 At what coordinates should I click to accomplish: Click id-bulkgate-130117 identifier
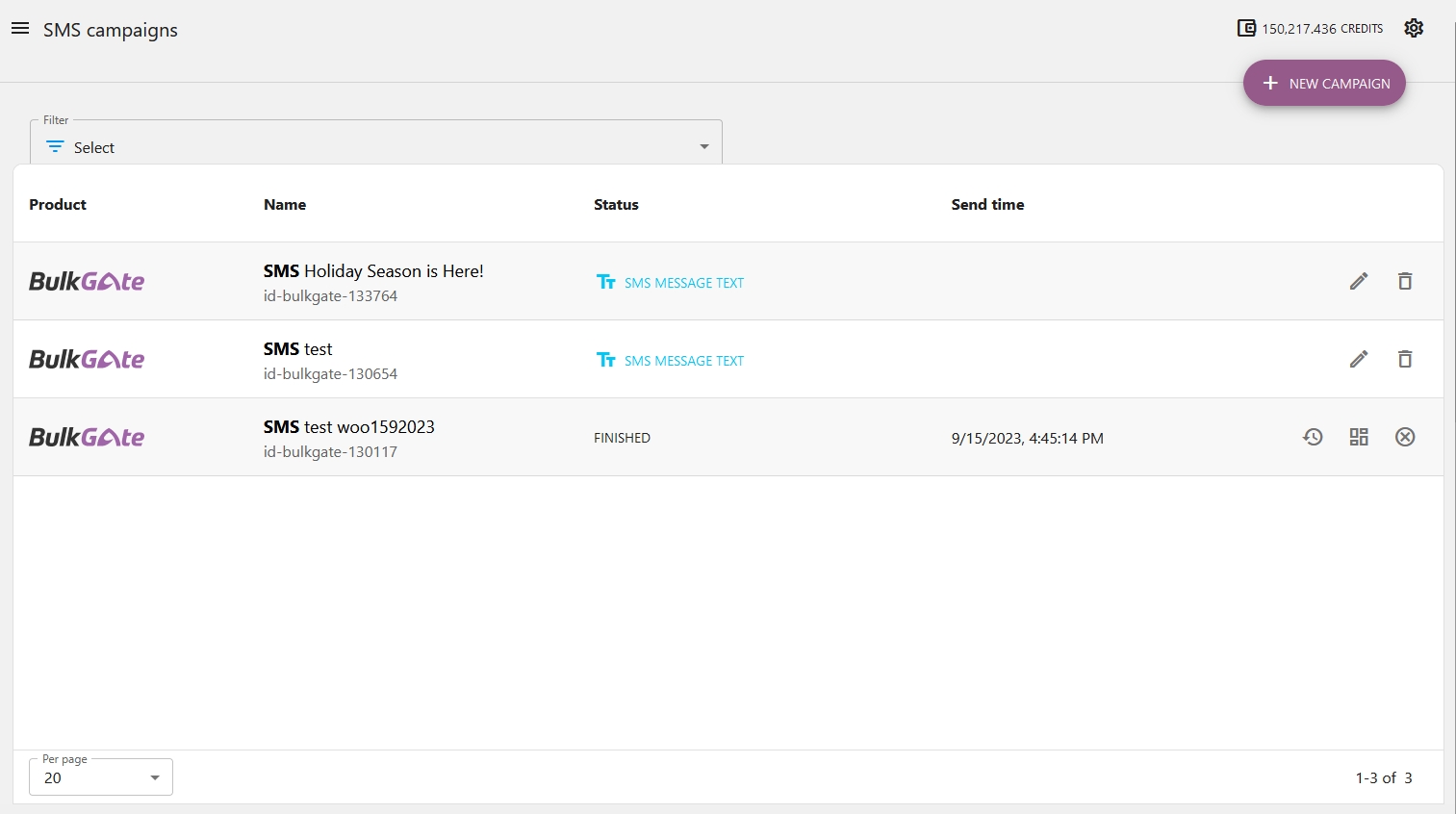(330, 452)
